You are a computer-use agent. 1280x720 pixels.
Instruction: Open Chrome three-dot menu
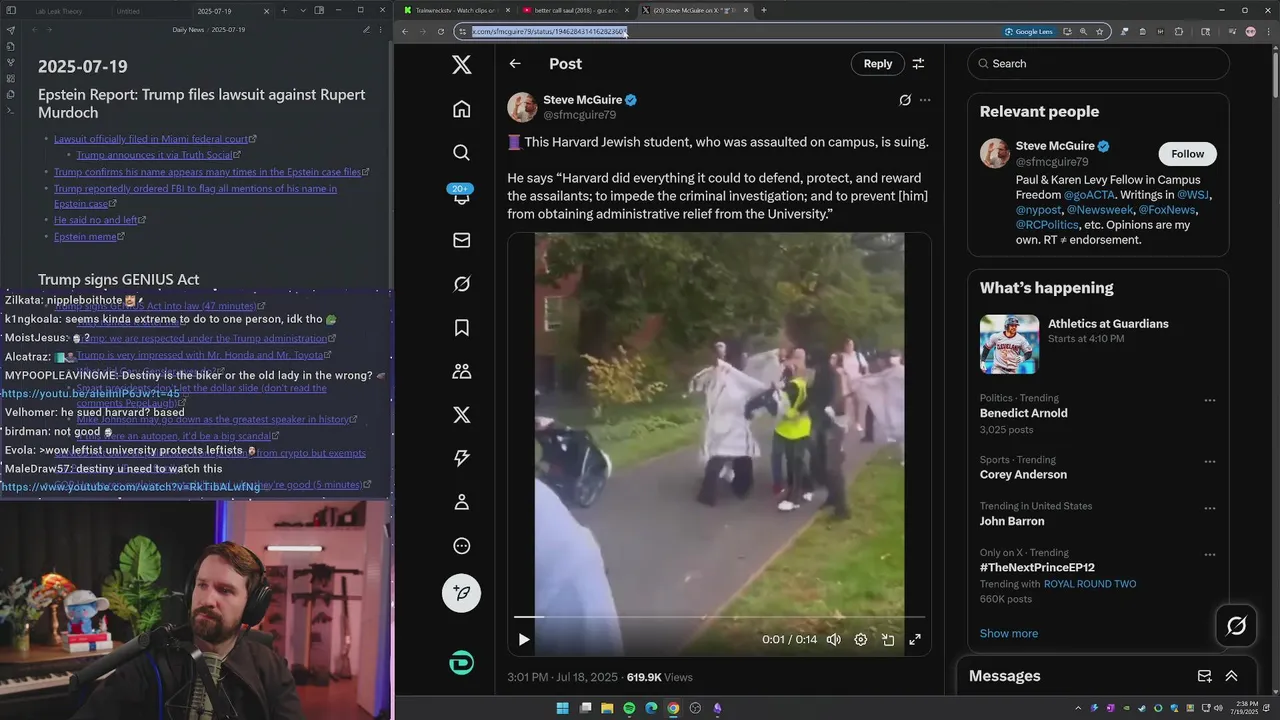(1267, 31)
